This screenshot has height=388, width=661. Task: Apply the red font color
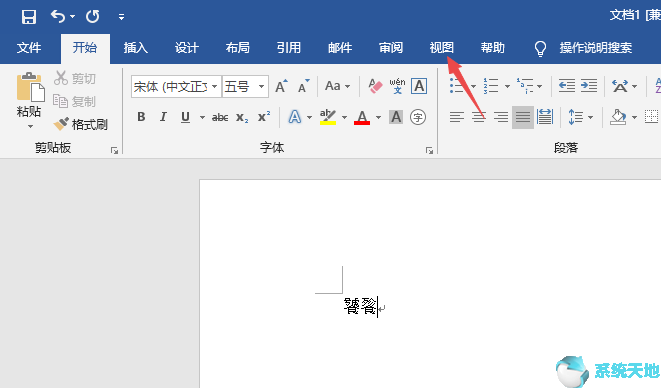362,117
